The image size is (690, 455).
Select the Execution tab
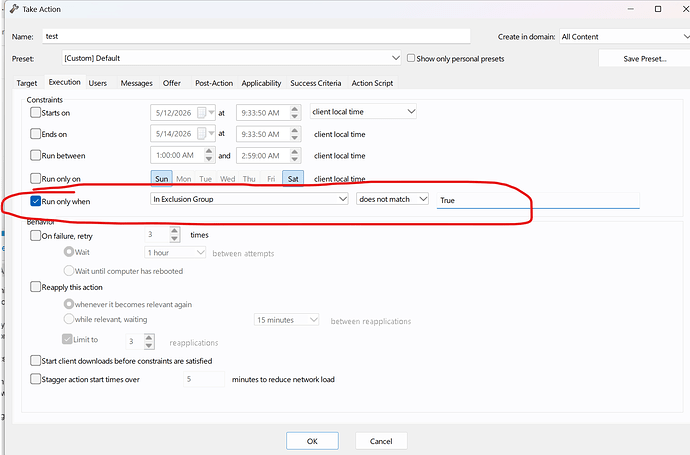pos(64,82)
